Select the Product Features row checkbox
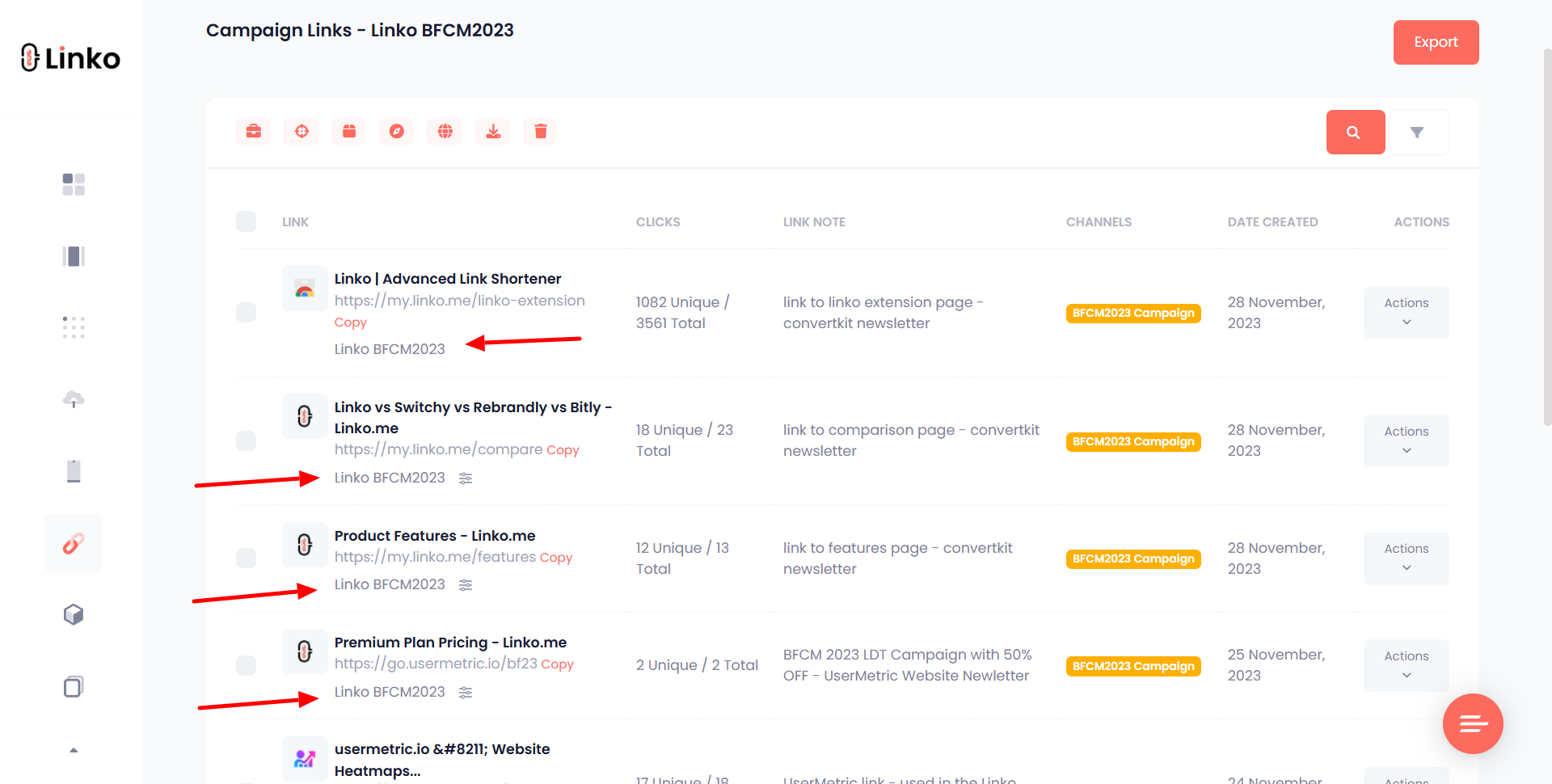The height and width of the screenshot is (784, 1552). pos(246,558)
